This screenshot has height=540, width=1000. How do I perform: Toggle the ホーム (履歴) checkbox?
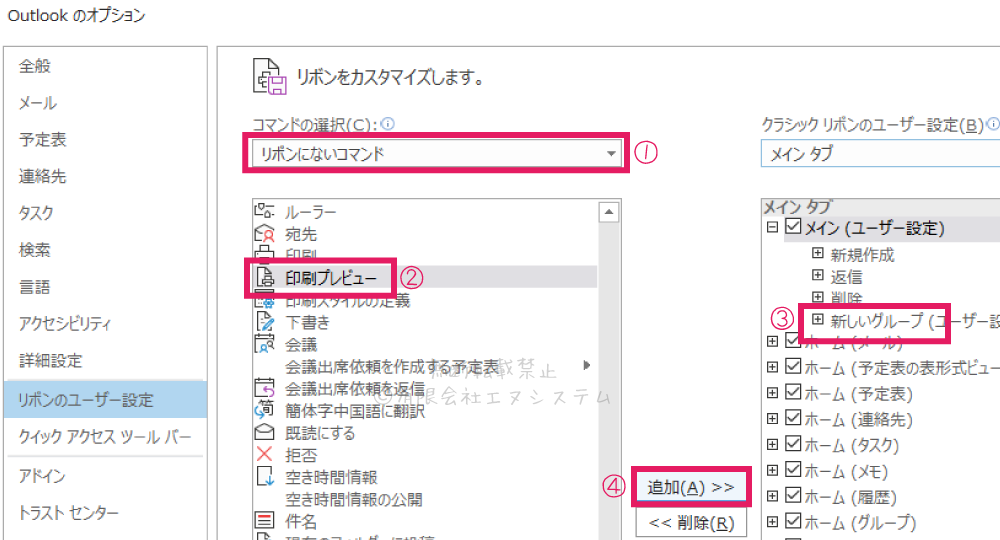[x=793, y=494]
